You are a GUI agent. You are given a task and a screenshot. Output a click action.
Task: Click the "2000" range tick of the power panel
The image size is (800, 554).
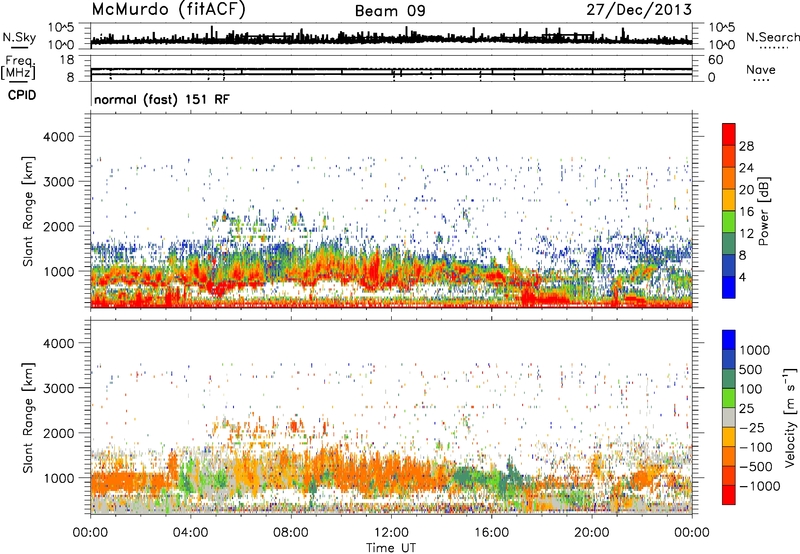pyautogui.click(x=58, y=227)
